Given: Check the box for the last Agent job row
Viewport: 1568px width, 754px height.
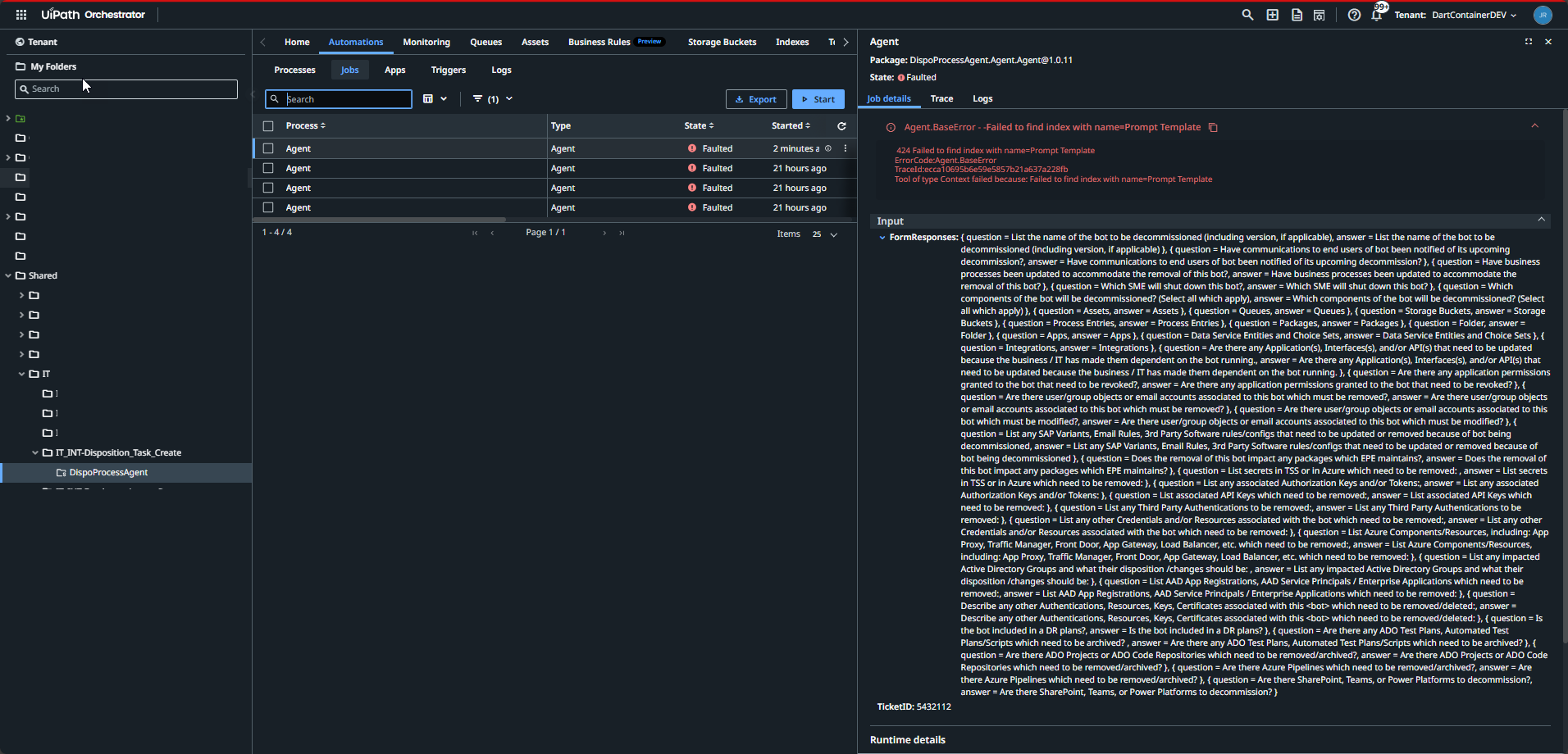Looking at the screenshot, I should (268, 207).
